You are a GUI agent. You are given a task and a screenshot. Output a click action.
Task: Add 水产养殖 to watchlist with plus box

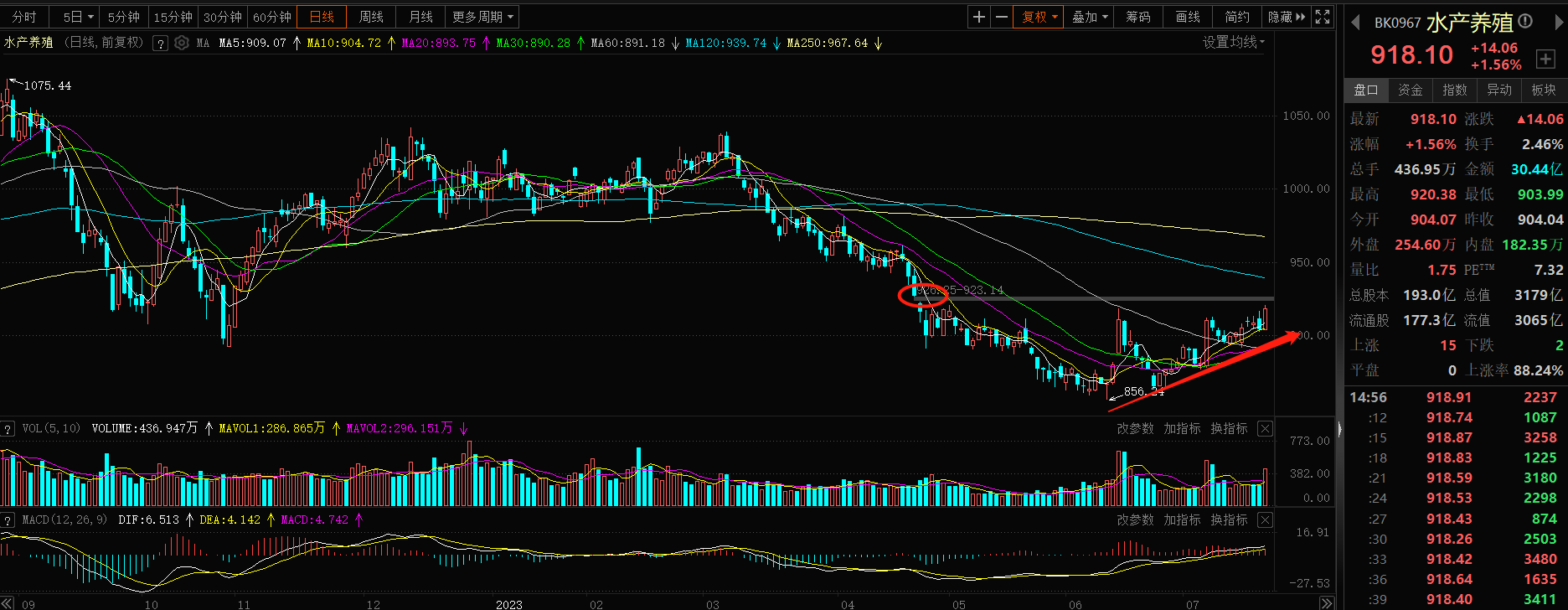click(1545, 59)
